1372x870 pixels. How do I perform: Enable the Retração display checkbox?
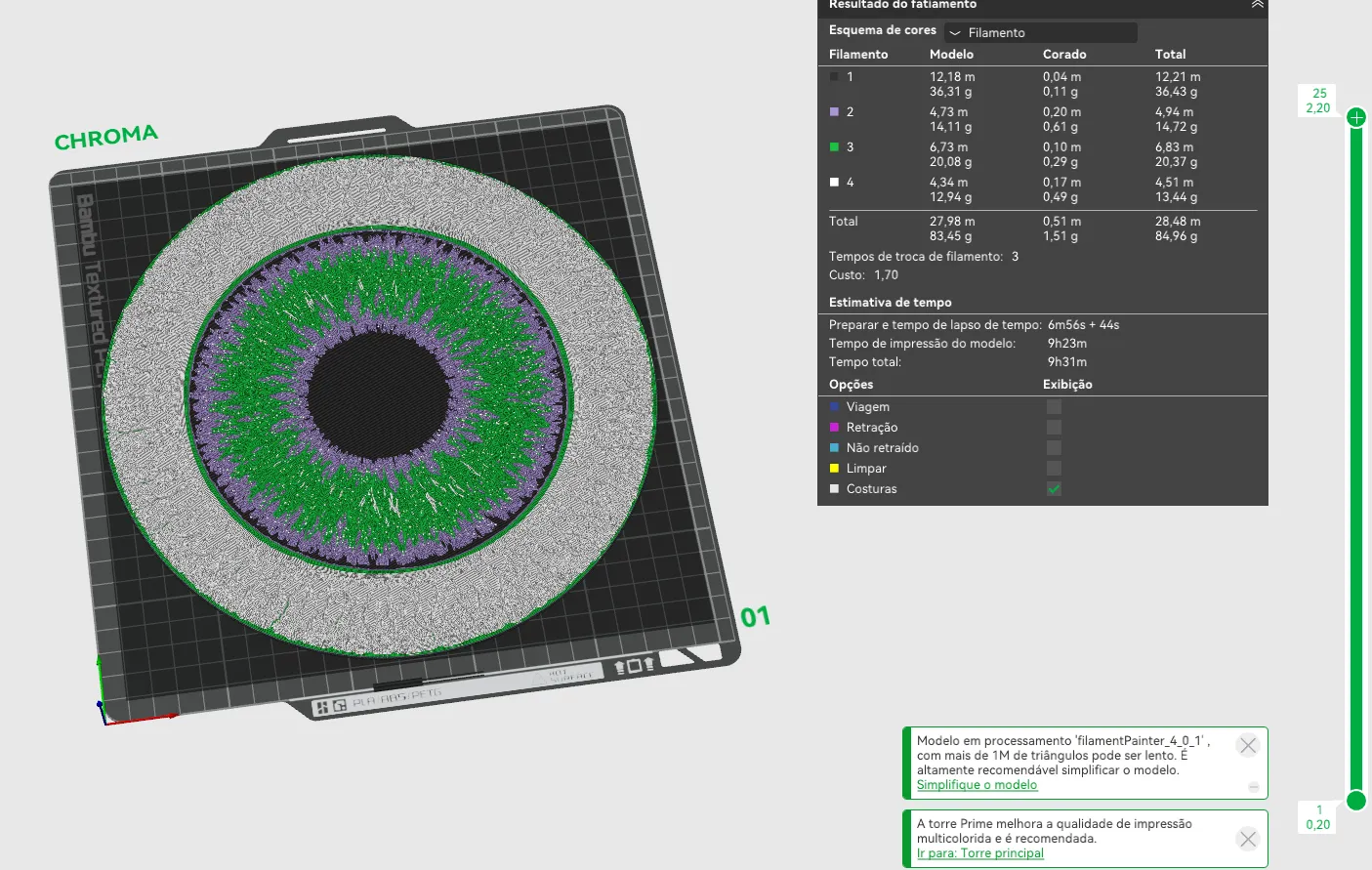pos(1054,427)
